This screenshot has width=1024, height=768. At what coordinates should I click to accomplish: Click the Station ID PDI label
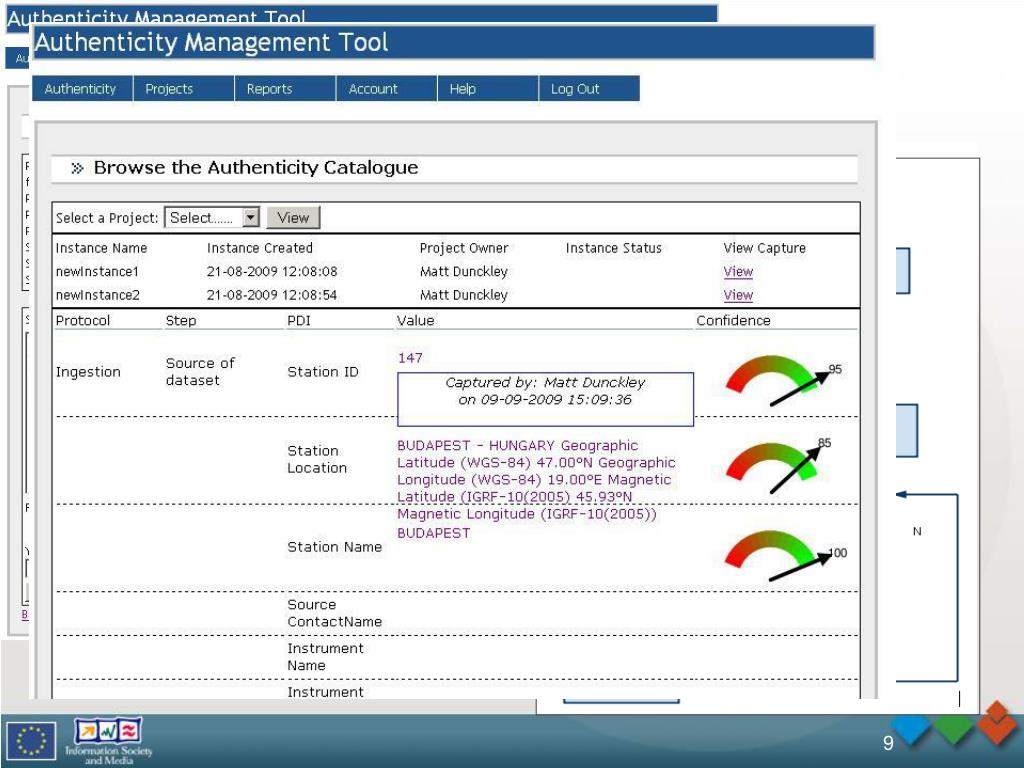tap(323, 372)
